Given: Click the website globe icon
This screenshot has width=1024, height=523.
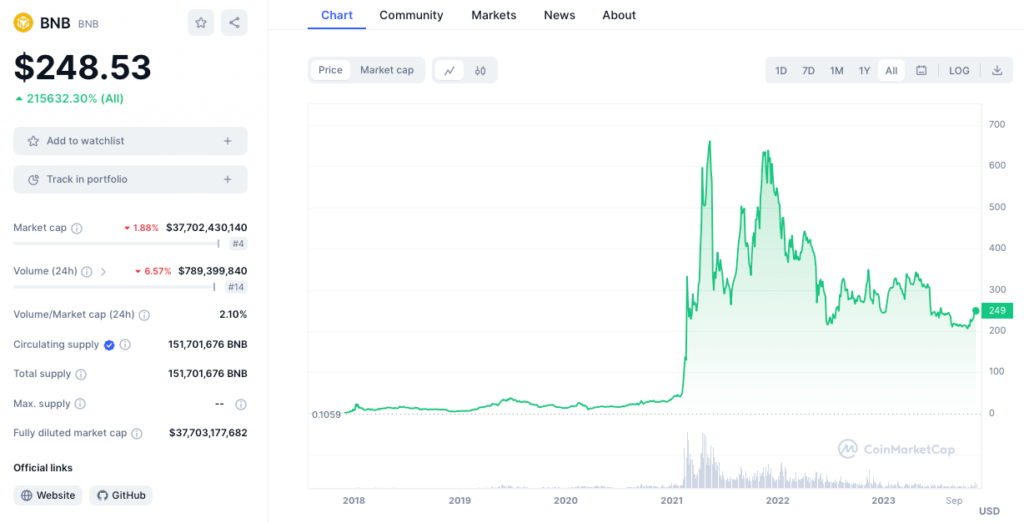Looking at the screenshot, I should click(x=27, y=496).
